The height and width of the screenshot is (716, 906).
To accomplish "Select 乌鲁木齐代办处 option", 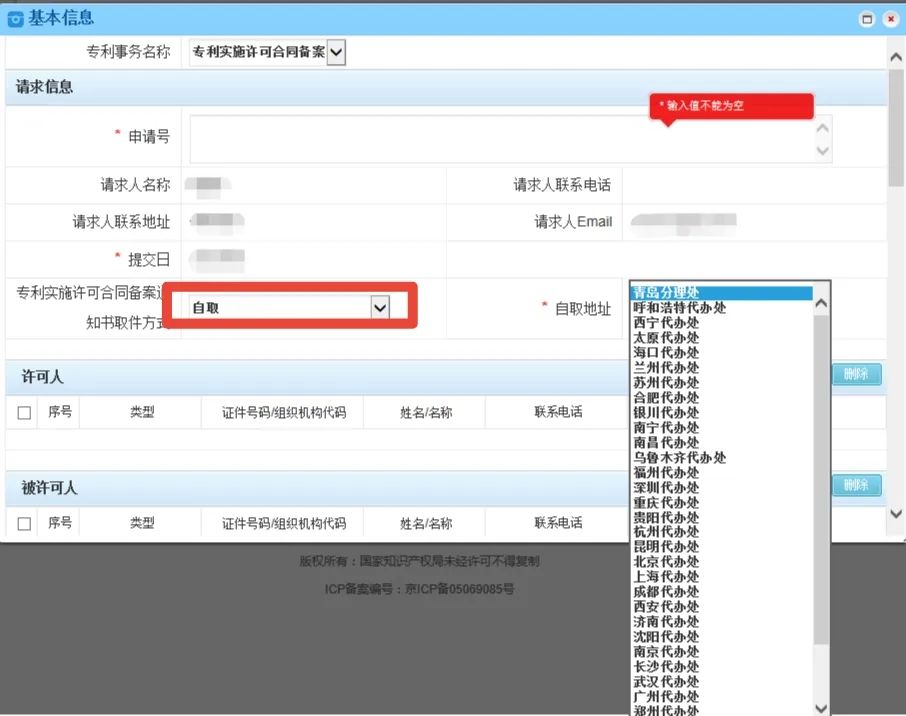I will coord(722,458).
